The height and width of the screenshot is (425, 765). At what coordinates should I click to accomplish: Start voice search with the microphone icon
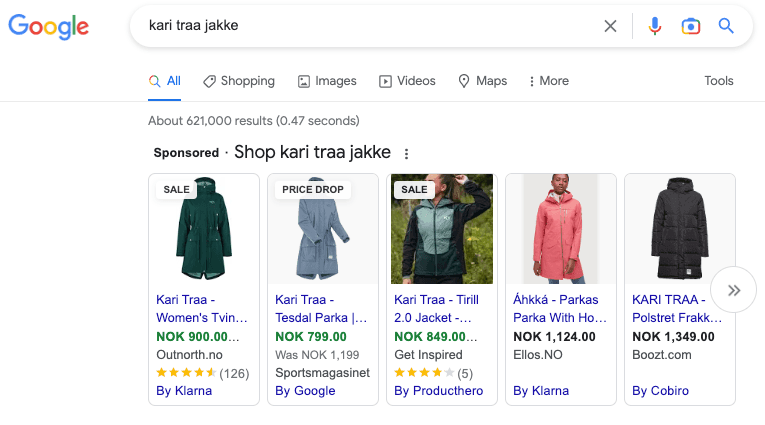(655, 26)
